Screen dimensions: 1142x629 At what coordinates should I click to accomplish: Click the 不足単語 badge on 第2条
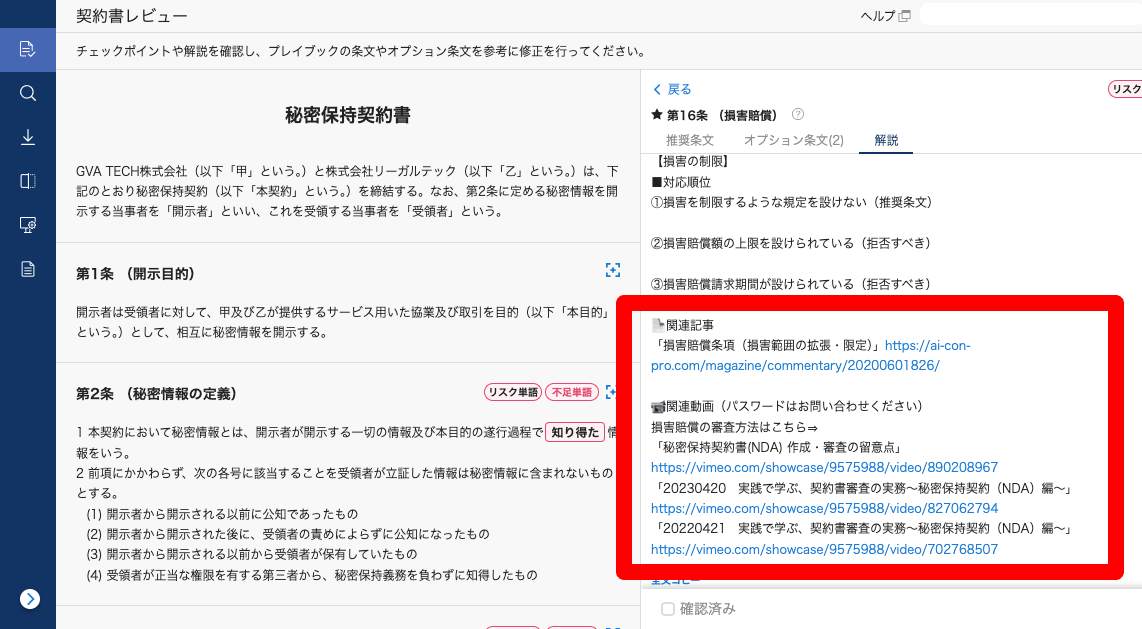coord(572,392)
